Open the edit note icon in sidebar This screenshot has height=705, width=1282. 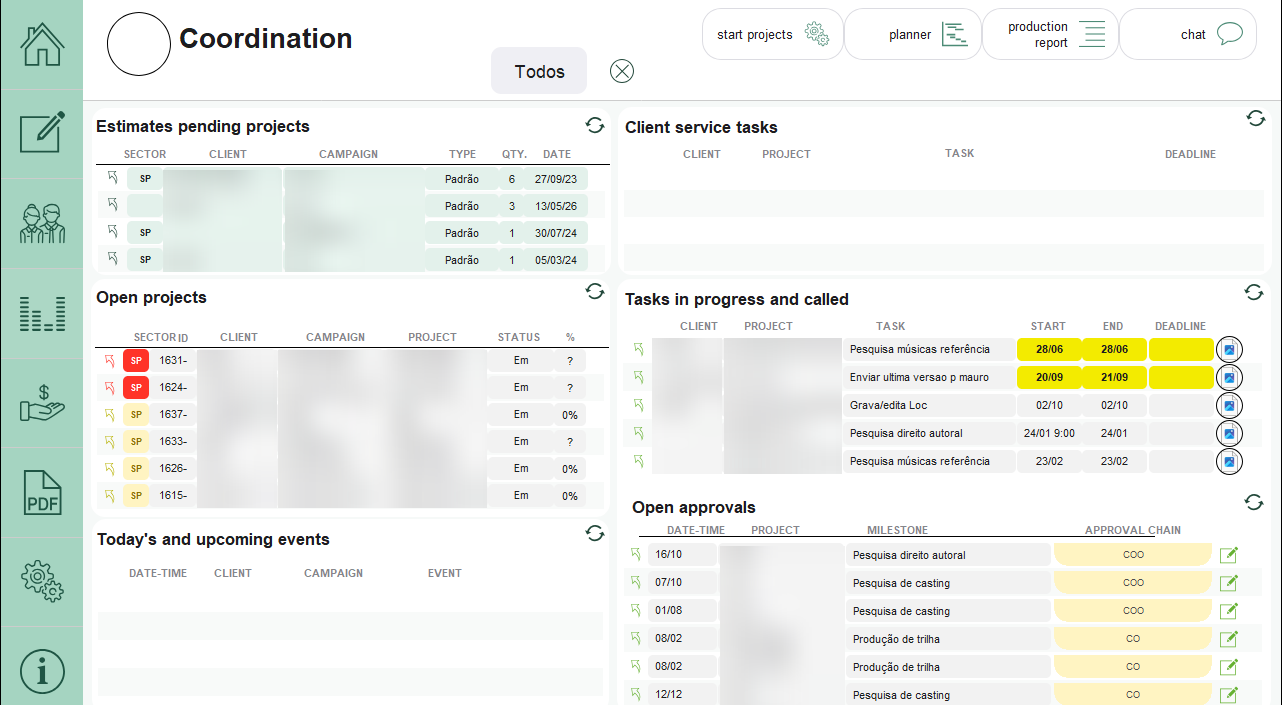[42, 132]
